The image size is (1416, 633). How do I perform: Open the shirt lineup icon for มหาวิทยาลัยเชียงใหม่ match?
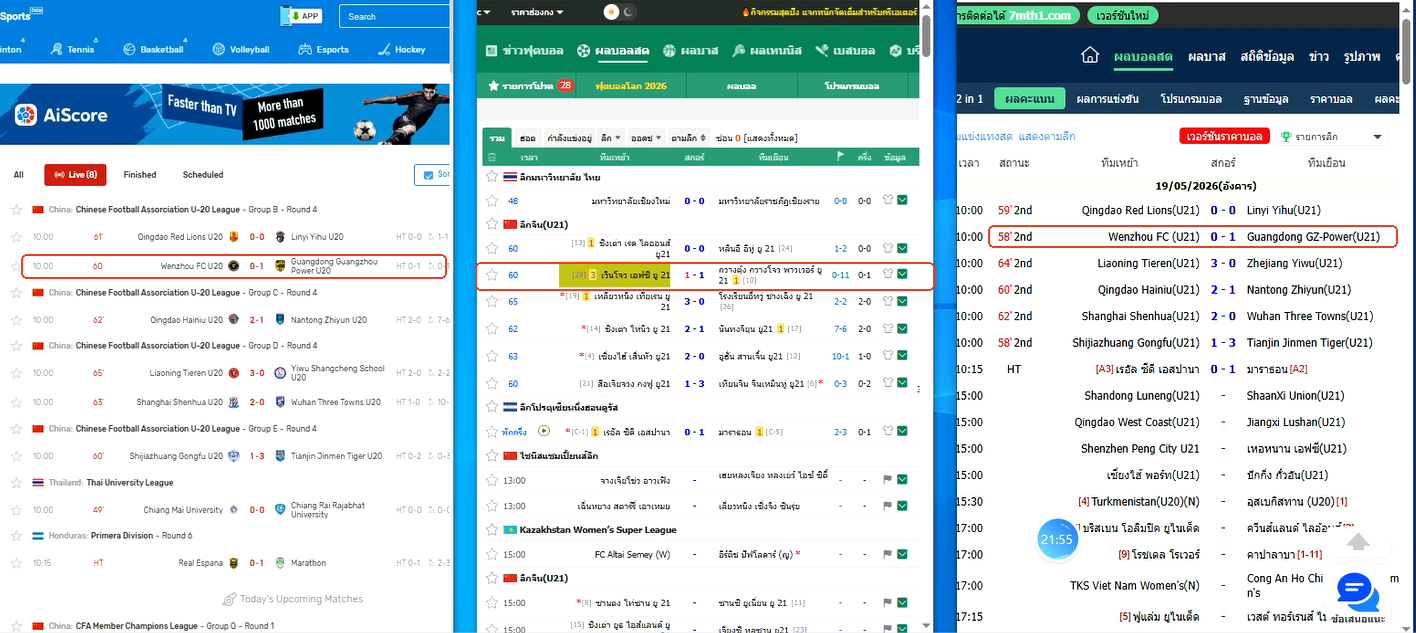887,201
